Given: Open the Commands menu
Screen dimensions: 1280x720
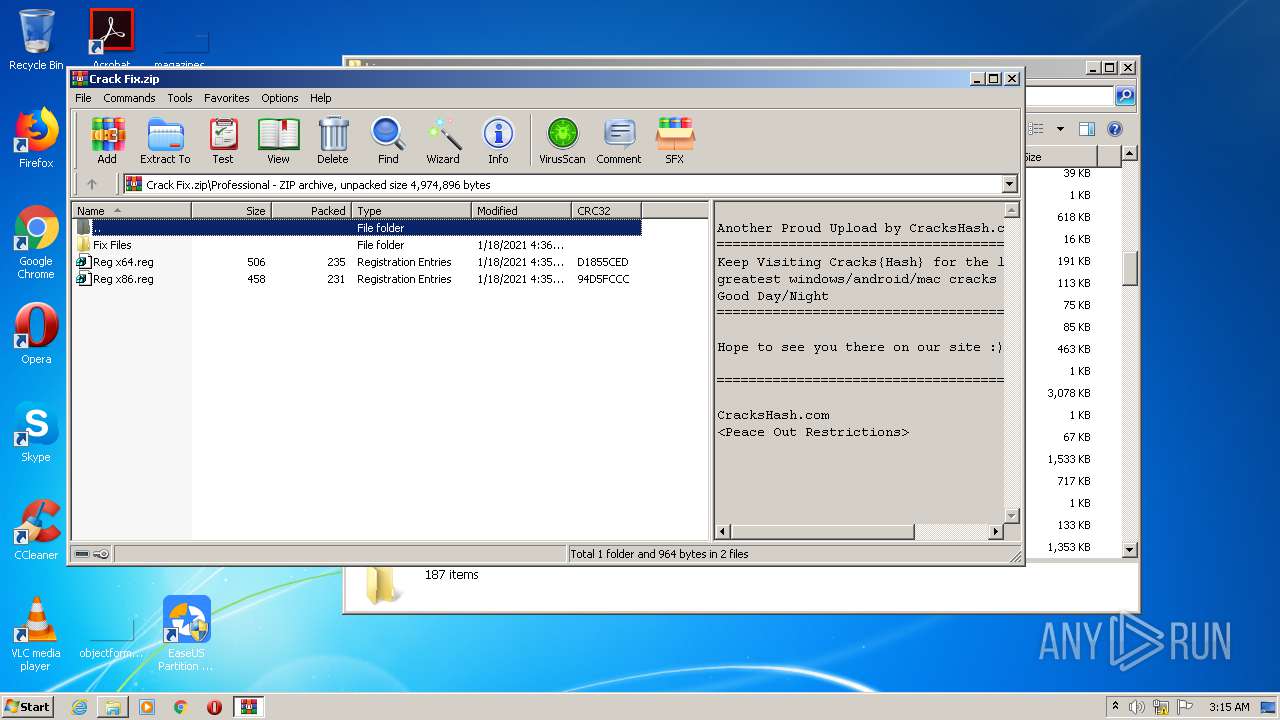Looking at the screenshot, I should (x=129, y=98).
